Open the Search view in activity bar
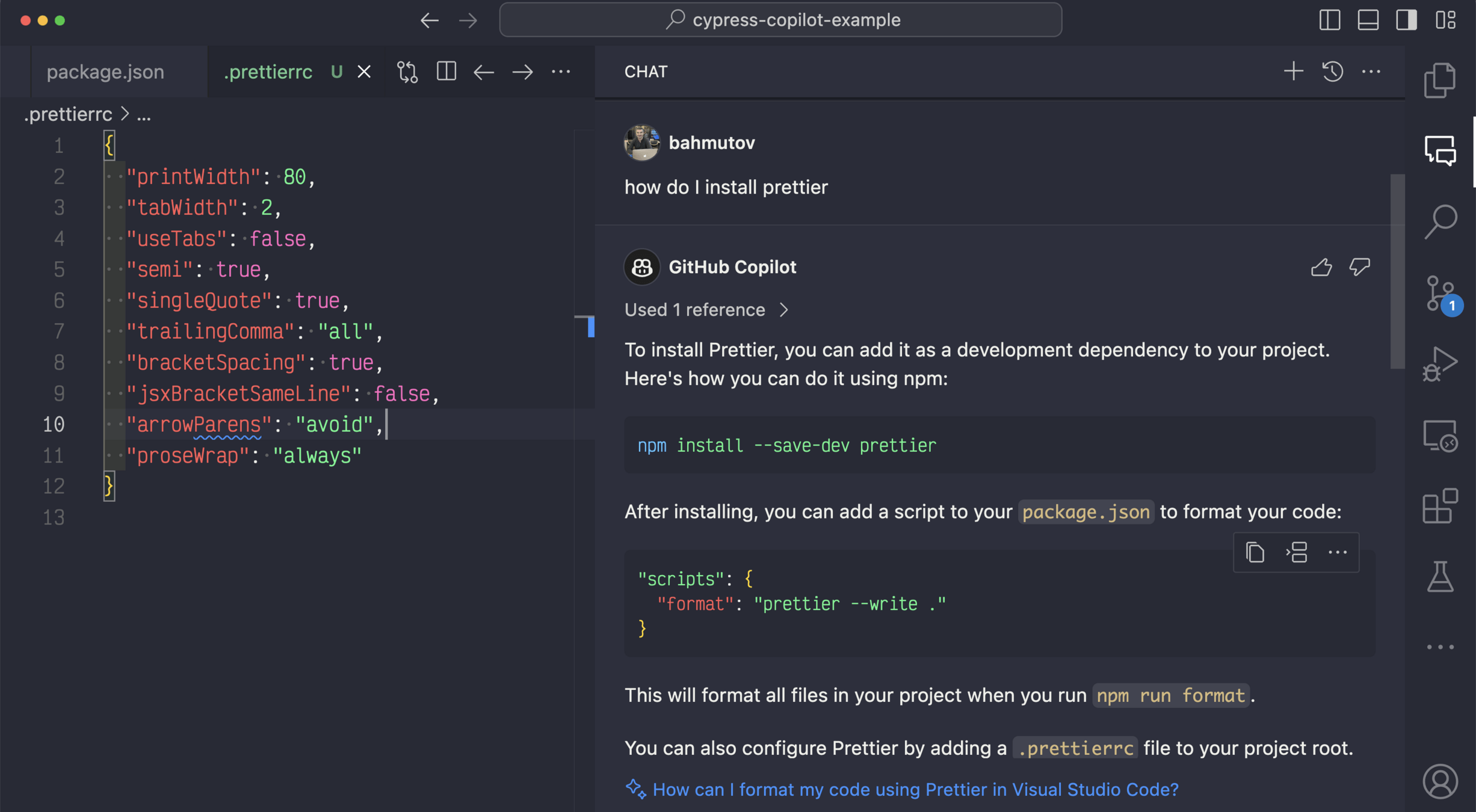Image resolution: width=1476 pixels, height=812 pixels. click(x=1440, y=221)
